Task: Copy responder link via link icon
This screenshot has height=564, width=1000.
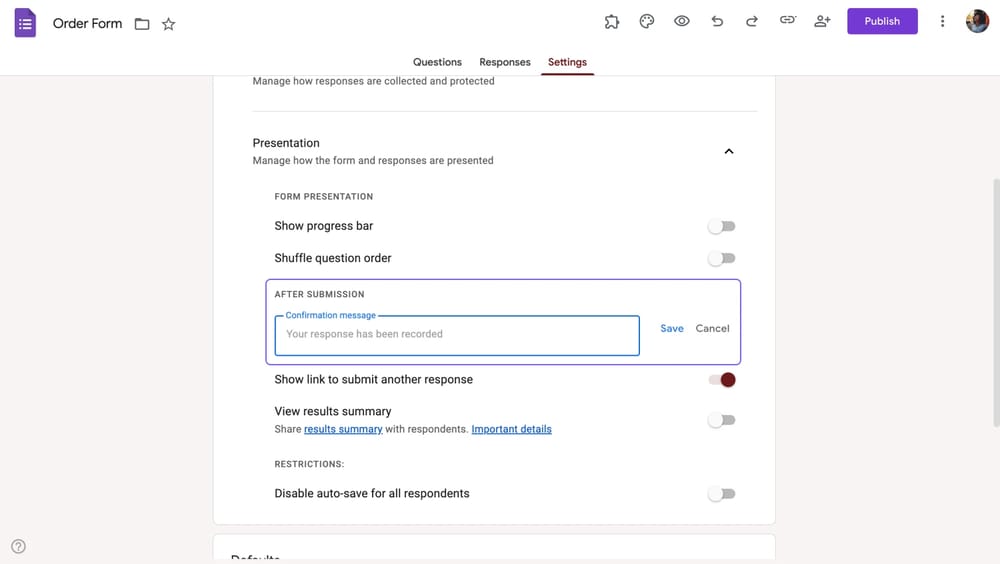Action: [788, 21]
